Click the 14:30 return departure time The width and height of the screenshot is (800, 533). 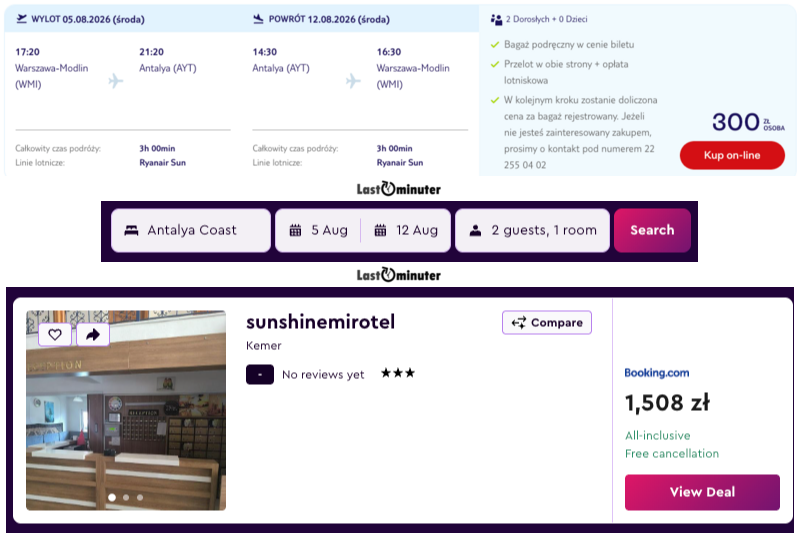point(265,52)
